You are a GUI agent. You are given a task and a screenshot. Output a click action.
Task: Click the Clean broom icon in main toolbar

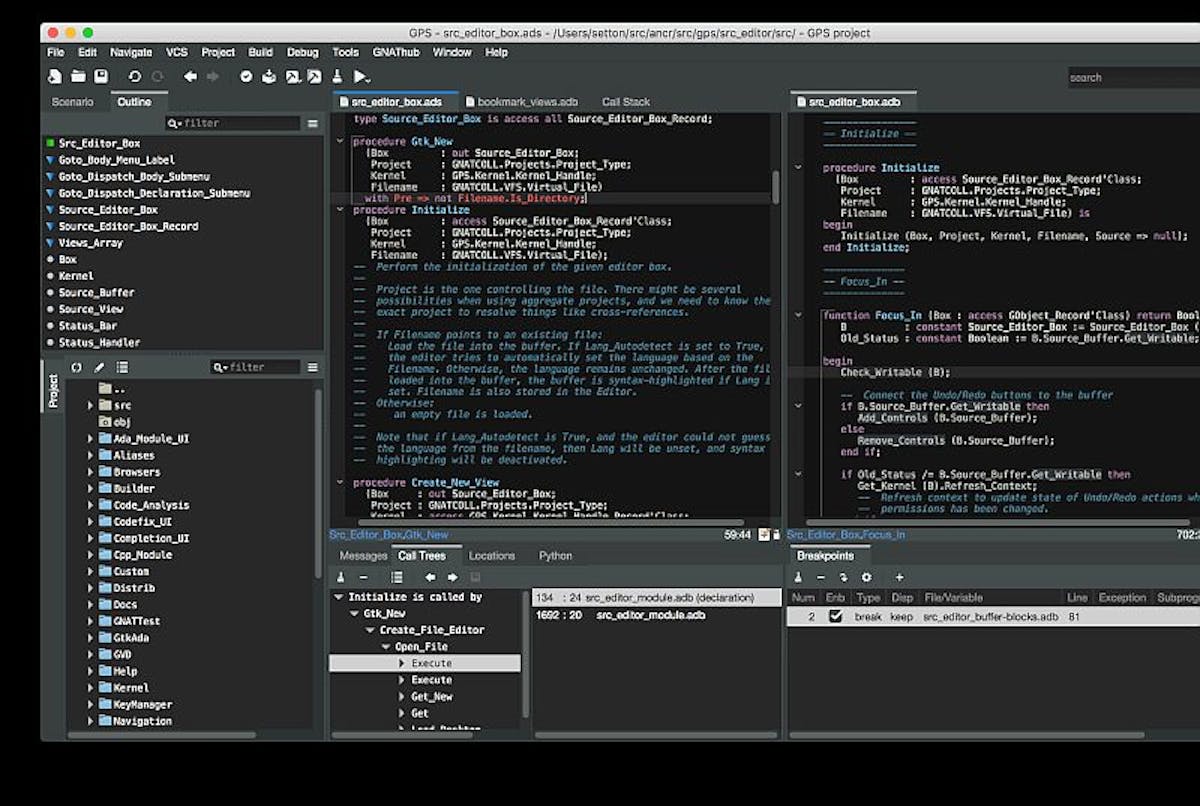pos(338,77)
